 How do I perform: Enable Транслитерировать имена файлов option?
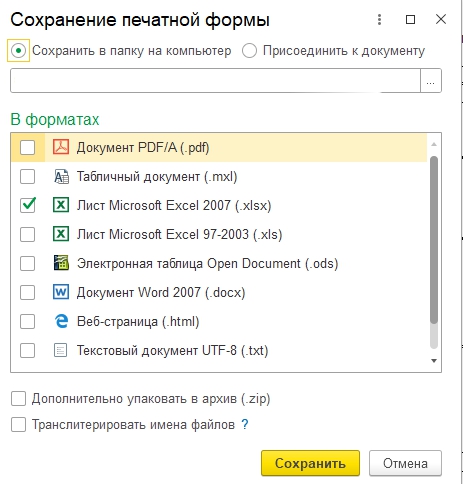[18, 425]
